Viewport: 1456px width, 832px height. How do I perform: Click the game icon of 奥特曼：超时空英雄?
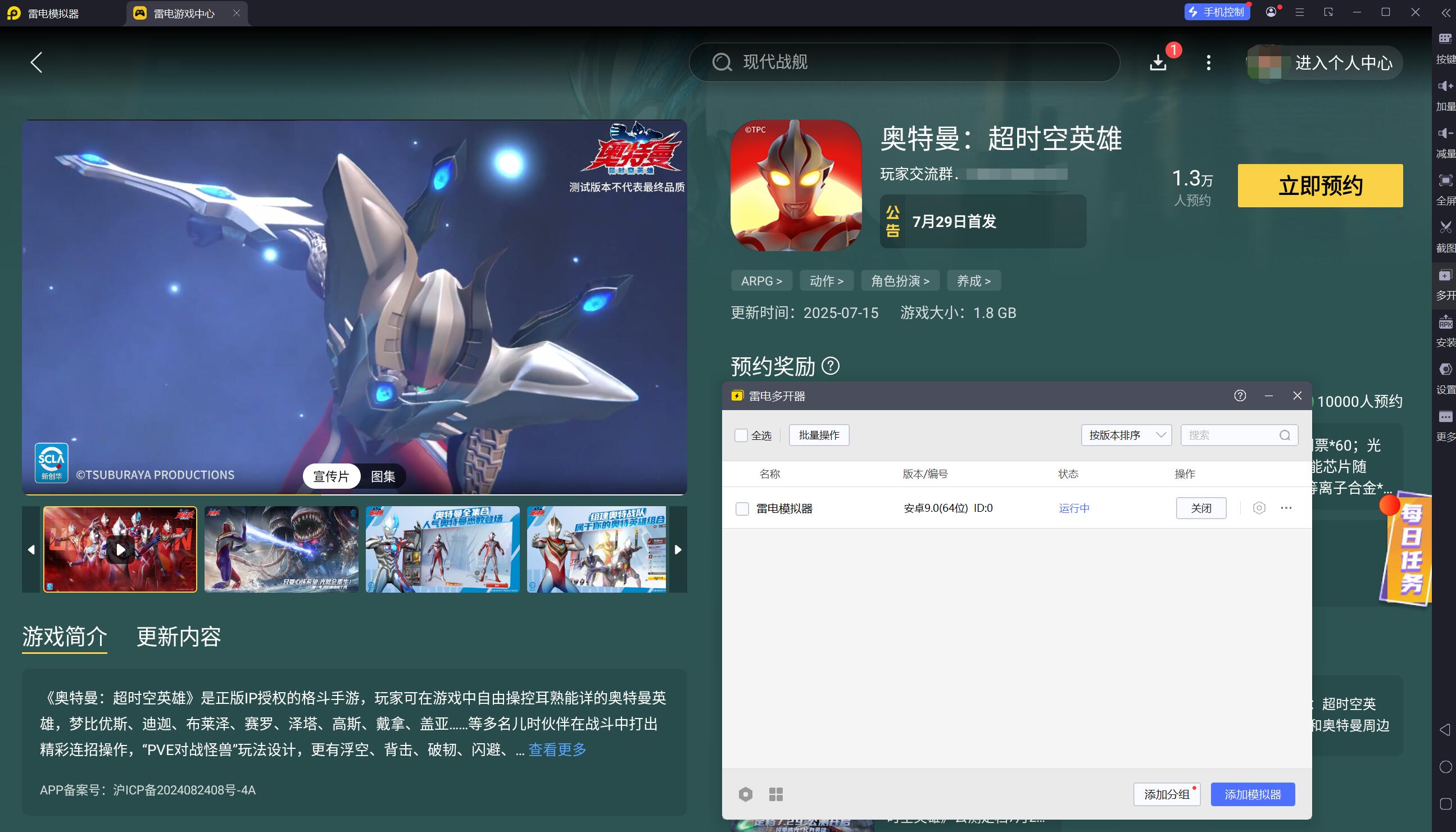tap(796, 185)
